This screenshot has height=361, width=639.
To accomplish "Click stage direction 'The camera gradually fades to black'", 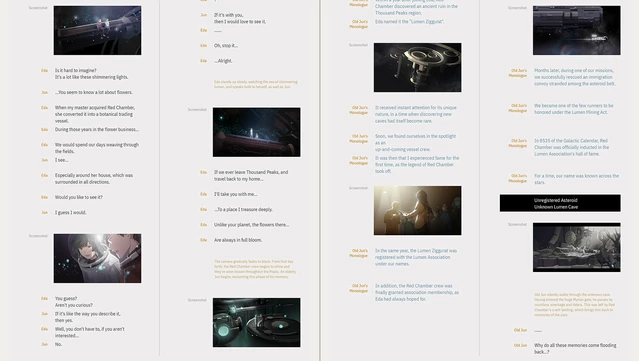I will (x=255, y=269).
